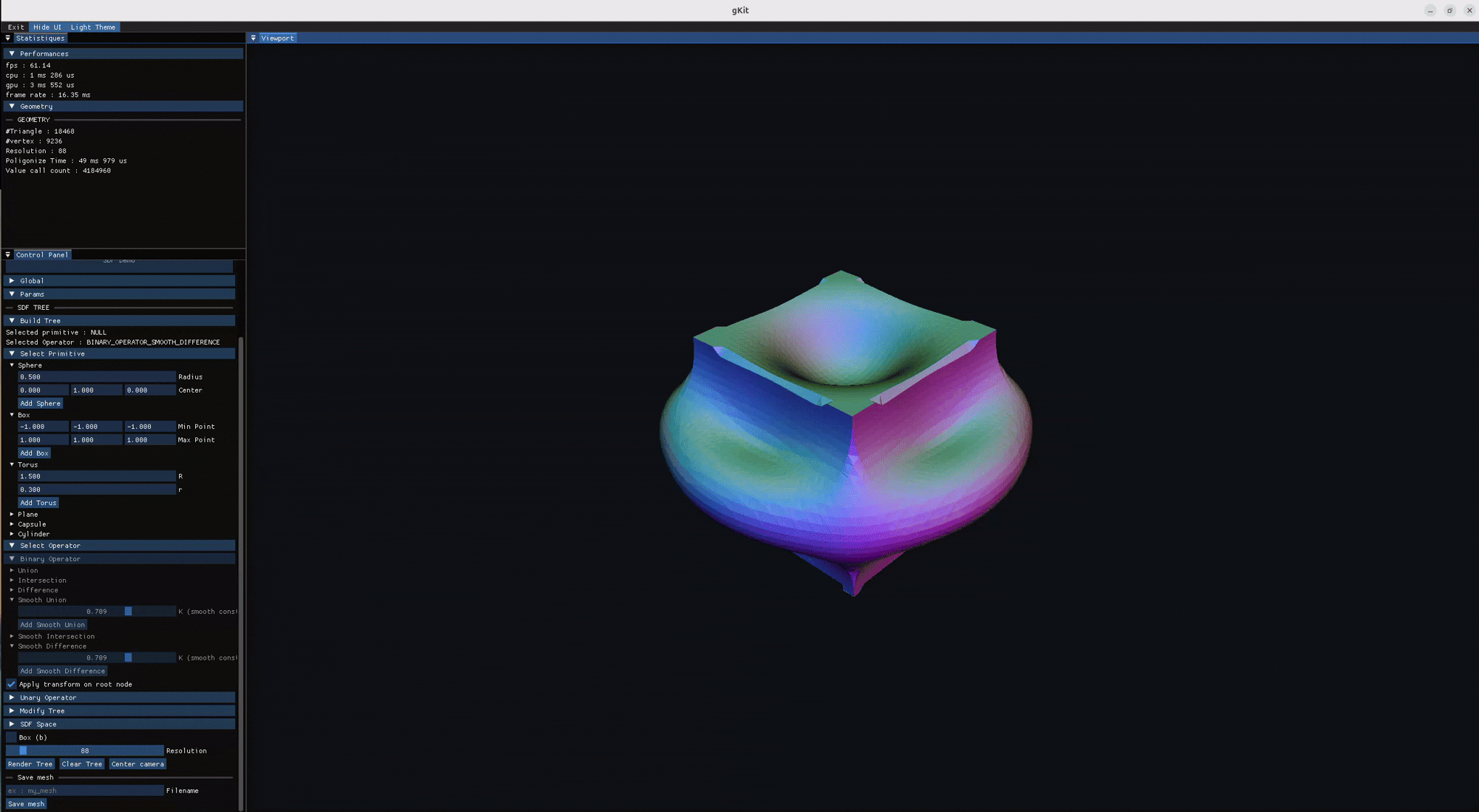Collapse the Binary Operator header
Screen dimensions: 1479x812
tap(119, 559)
